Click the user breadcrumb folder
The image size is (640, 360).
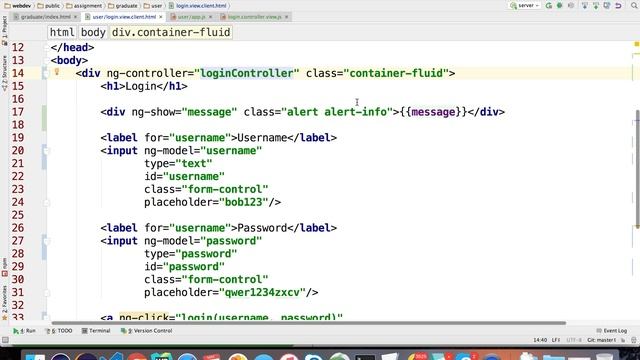click(x=153, y=6)
